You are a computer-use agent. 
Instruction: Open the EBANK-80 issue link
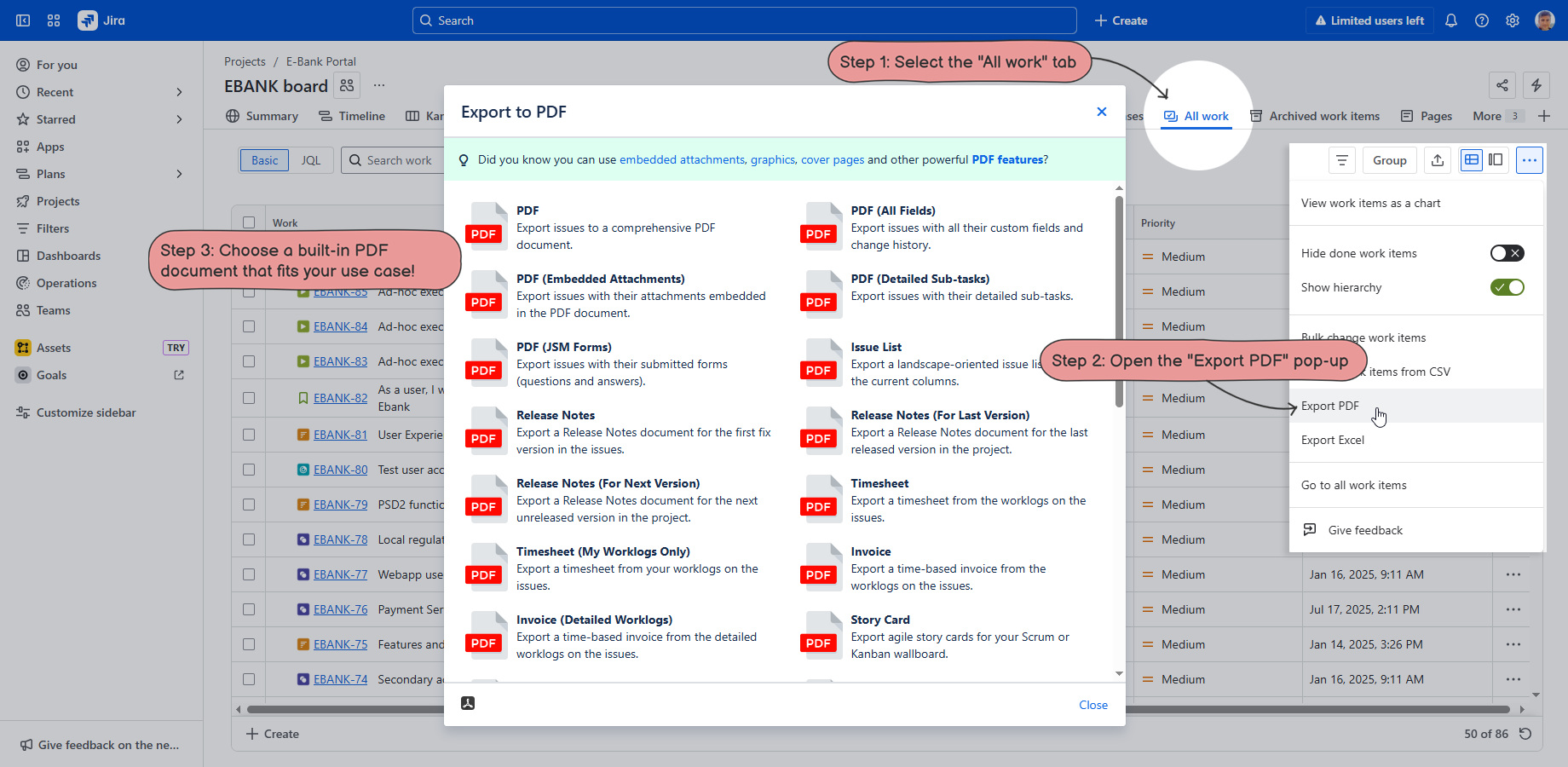340,470
